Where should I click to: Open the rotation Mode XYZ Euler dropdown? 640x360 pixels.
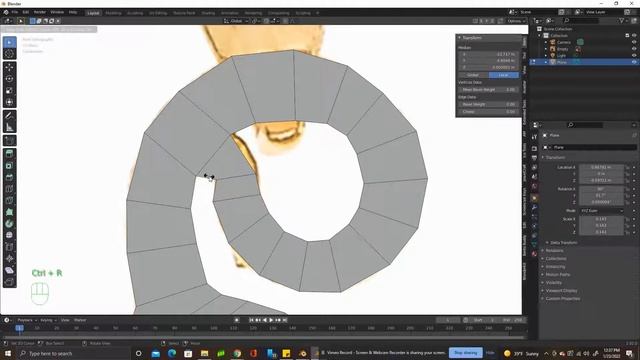click(x=602, y=211)
